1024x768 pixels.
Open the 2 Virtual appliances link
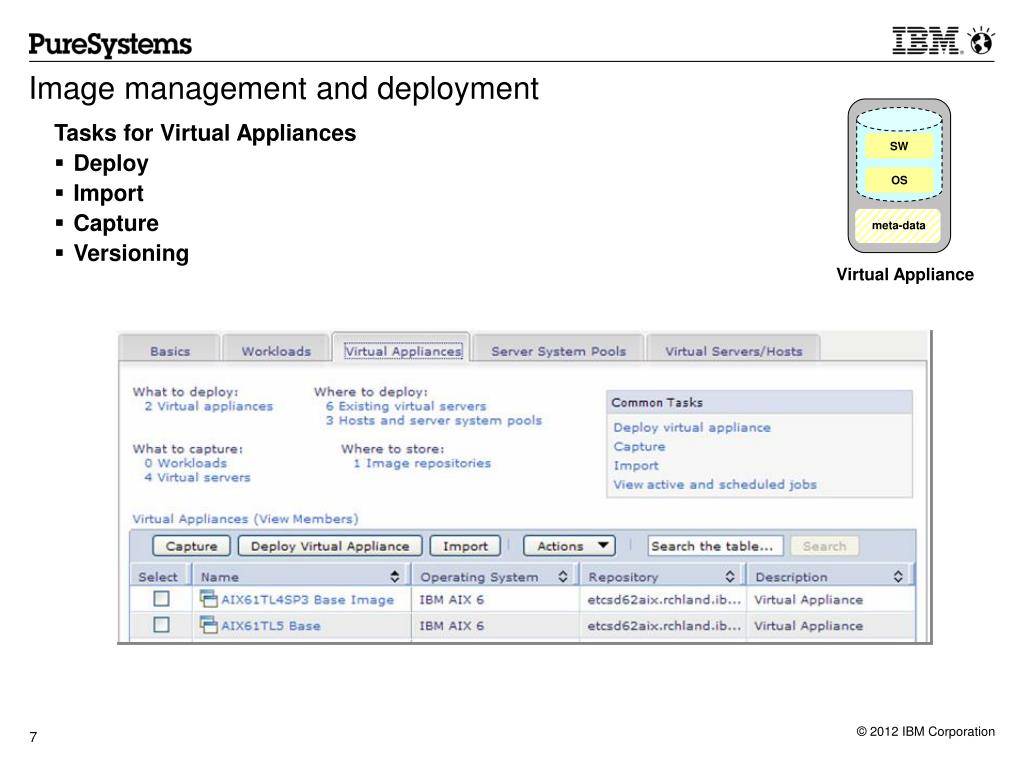[x=209, y=406]
